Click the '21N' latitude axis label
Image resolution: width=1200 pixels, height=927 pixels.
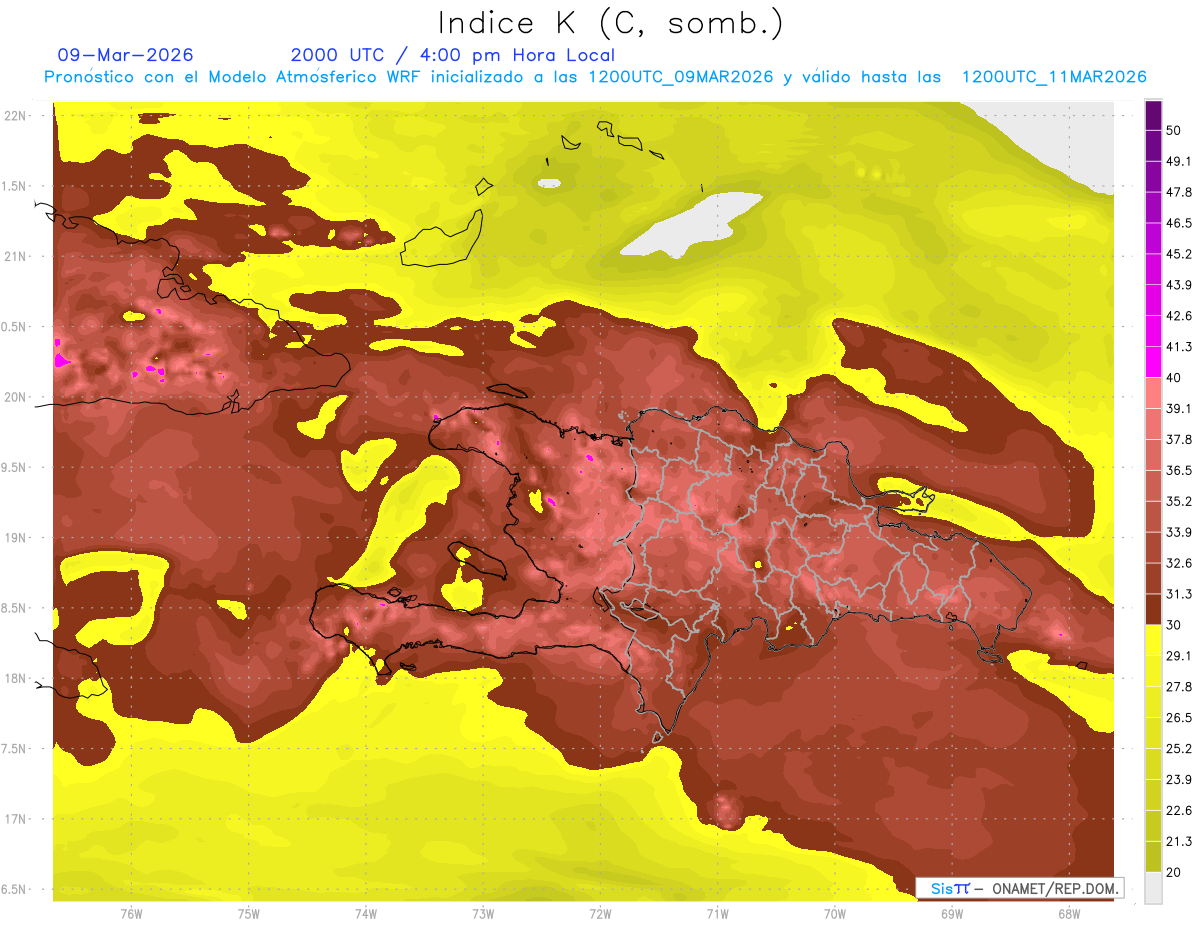[x=16, y=256]
